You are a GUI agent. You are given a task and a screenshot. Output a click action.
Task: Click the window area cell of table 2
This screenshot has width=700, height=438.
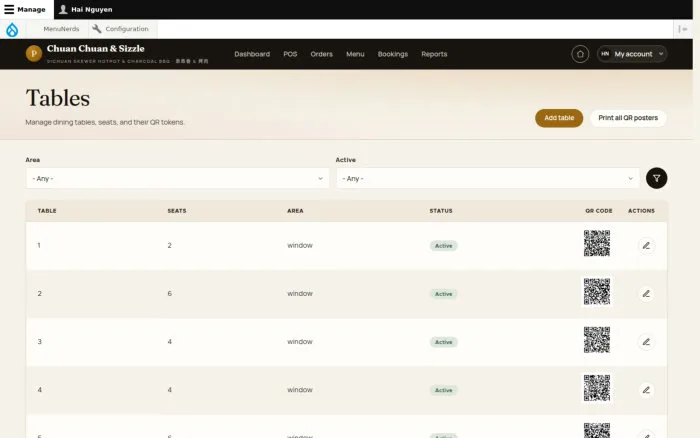[300, 293]
